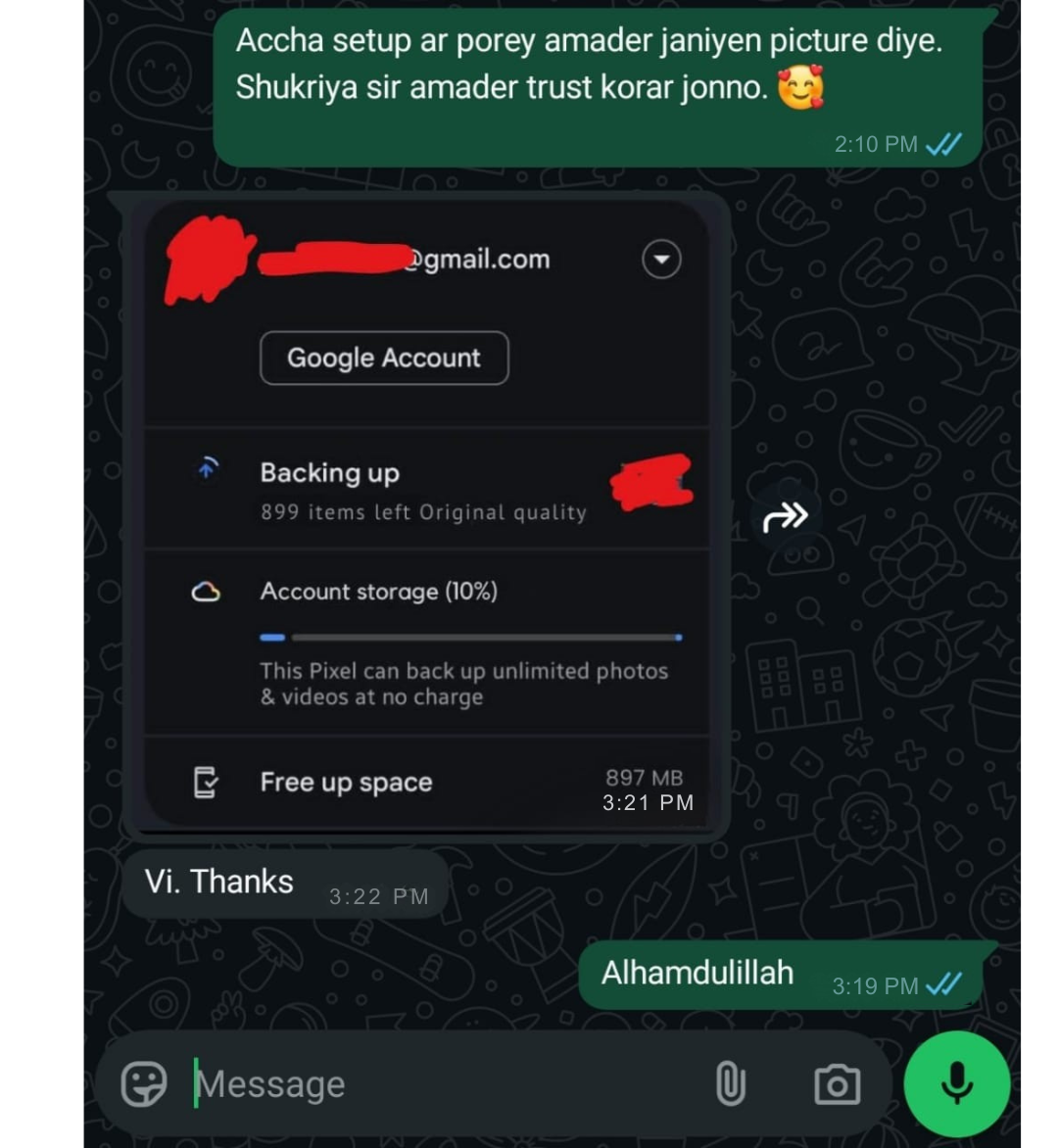
Task: Tap the Accha setup ar porey message
Action: (x=598, y=88)
